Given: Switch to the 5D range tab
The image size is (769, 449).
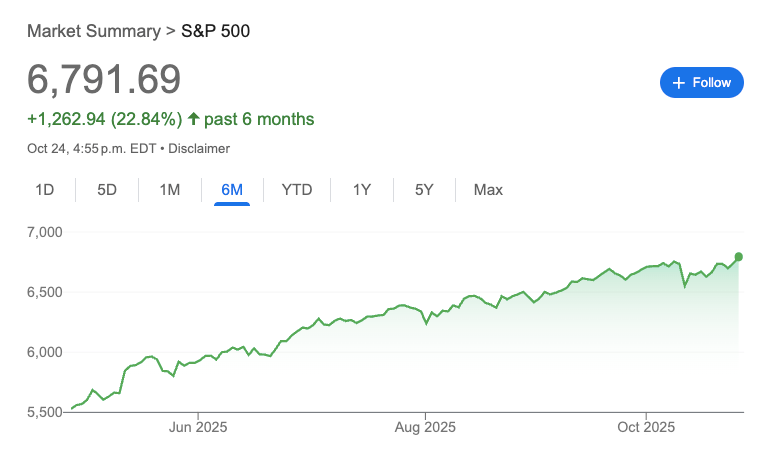Looking at the screenshot, I should click(x=107, y=190).
